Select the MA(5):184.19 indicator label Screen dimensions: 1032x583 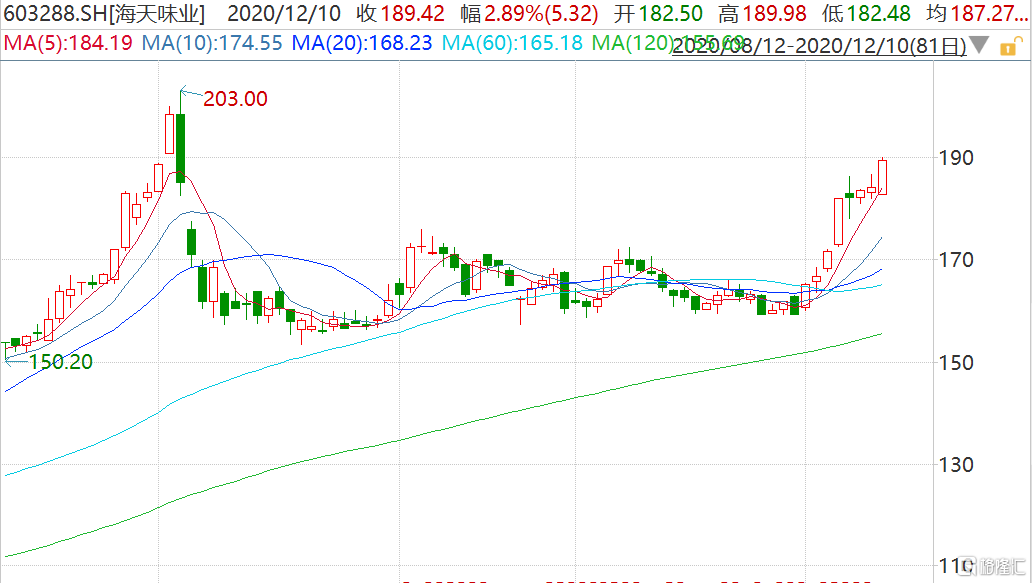coord(68,43)
